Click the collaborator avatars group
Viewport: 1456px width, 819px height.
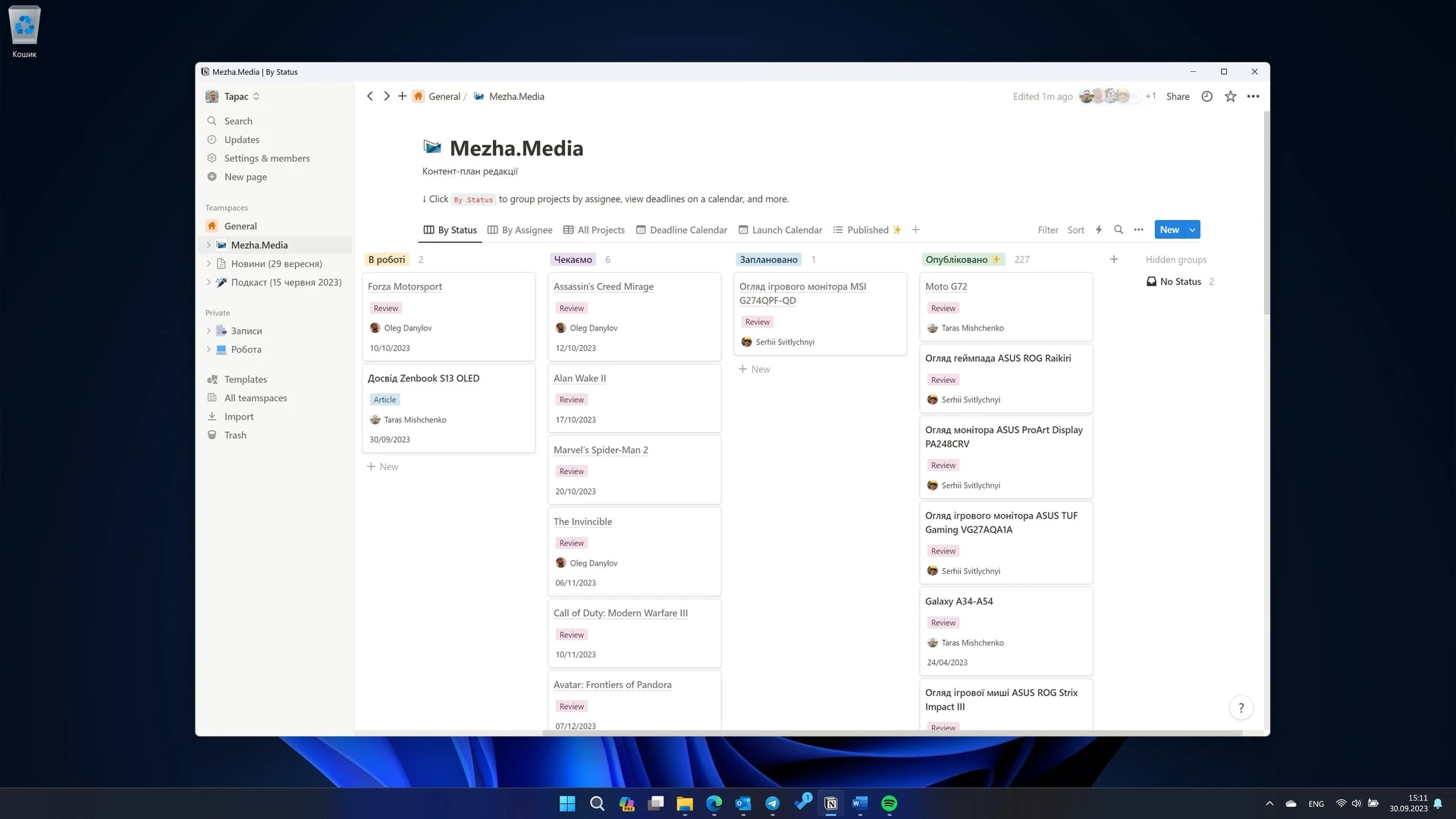[1109, 96]
